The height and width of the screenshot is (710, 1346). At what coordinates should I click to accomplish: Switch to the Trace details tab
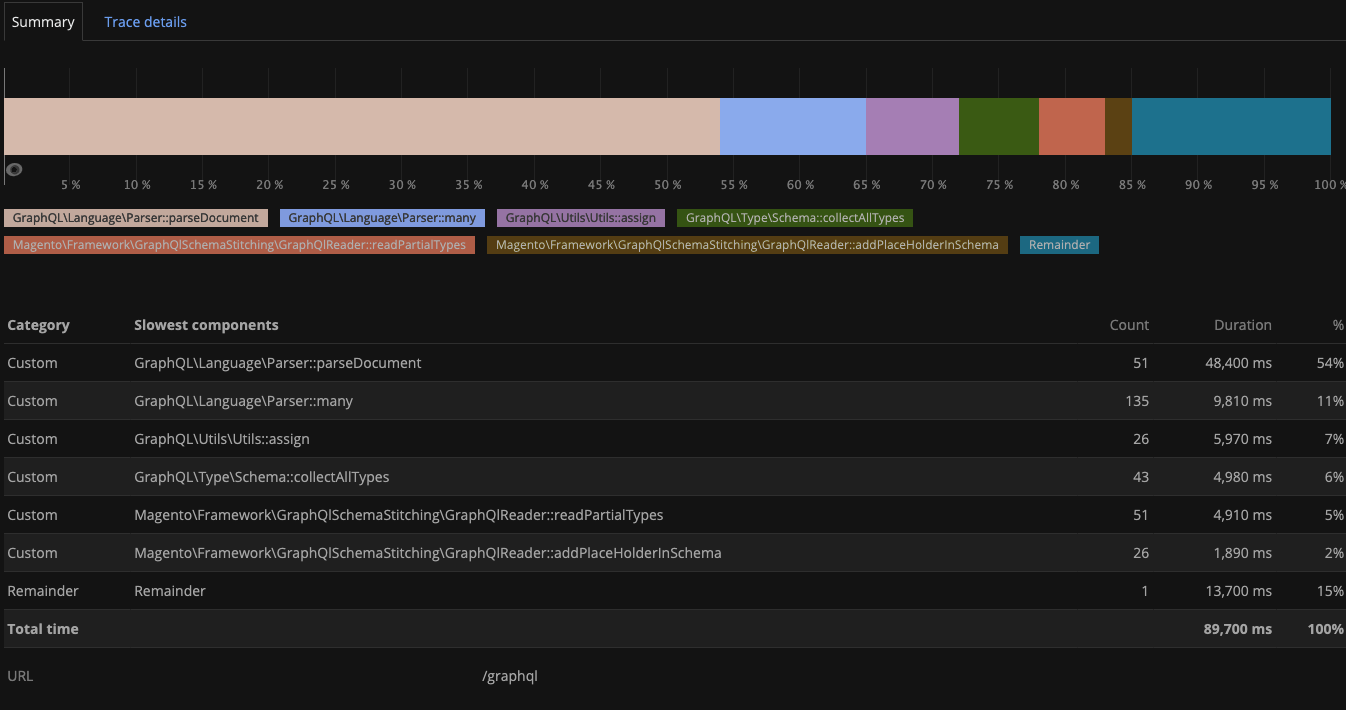pyautogui.click(x=145, y=22)
